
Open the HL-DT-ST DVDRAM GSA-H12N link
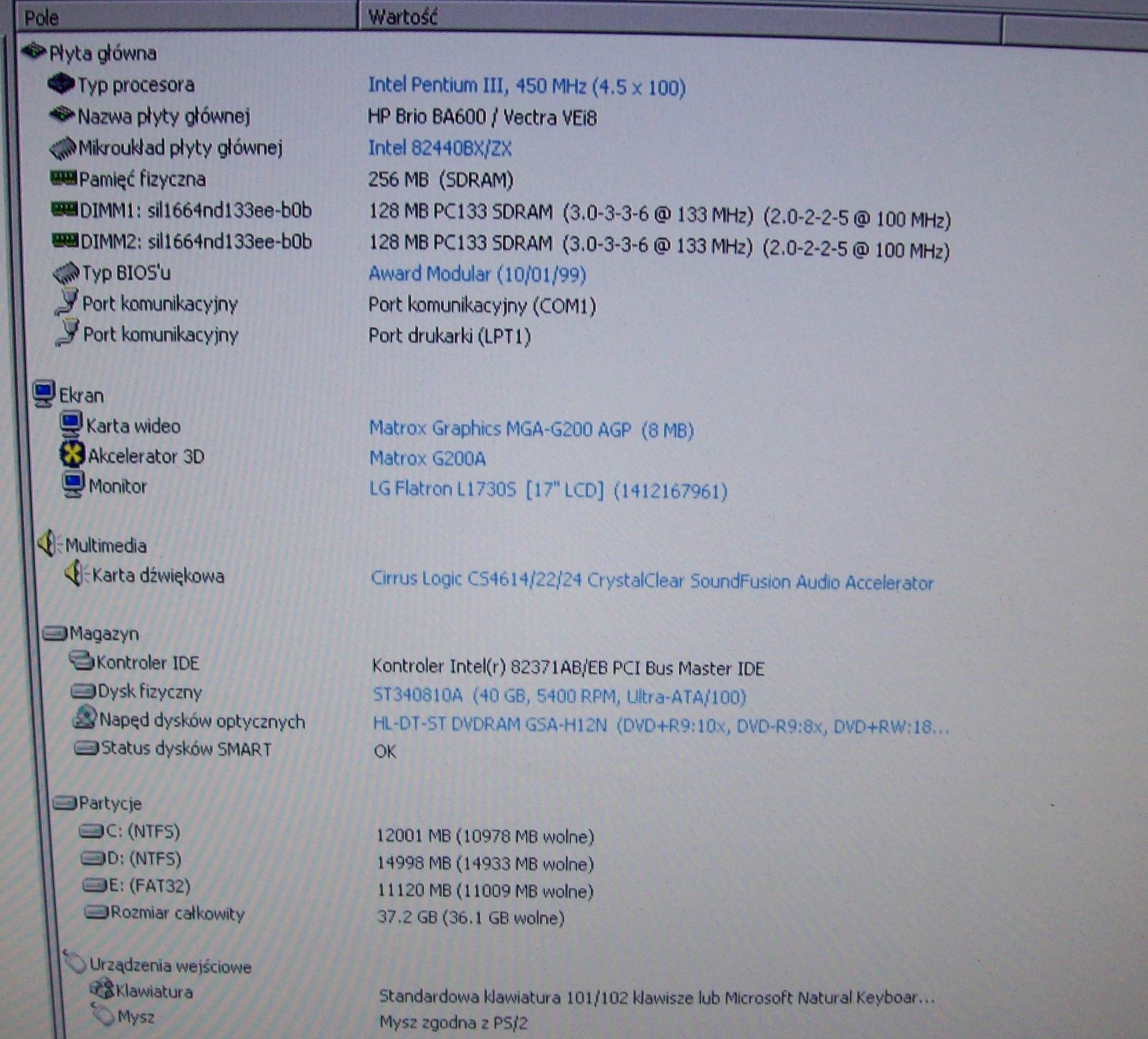tap(661, 725)
